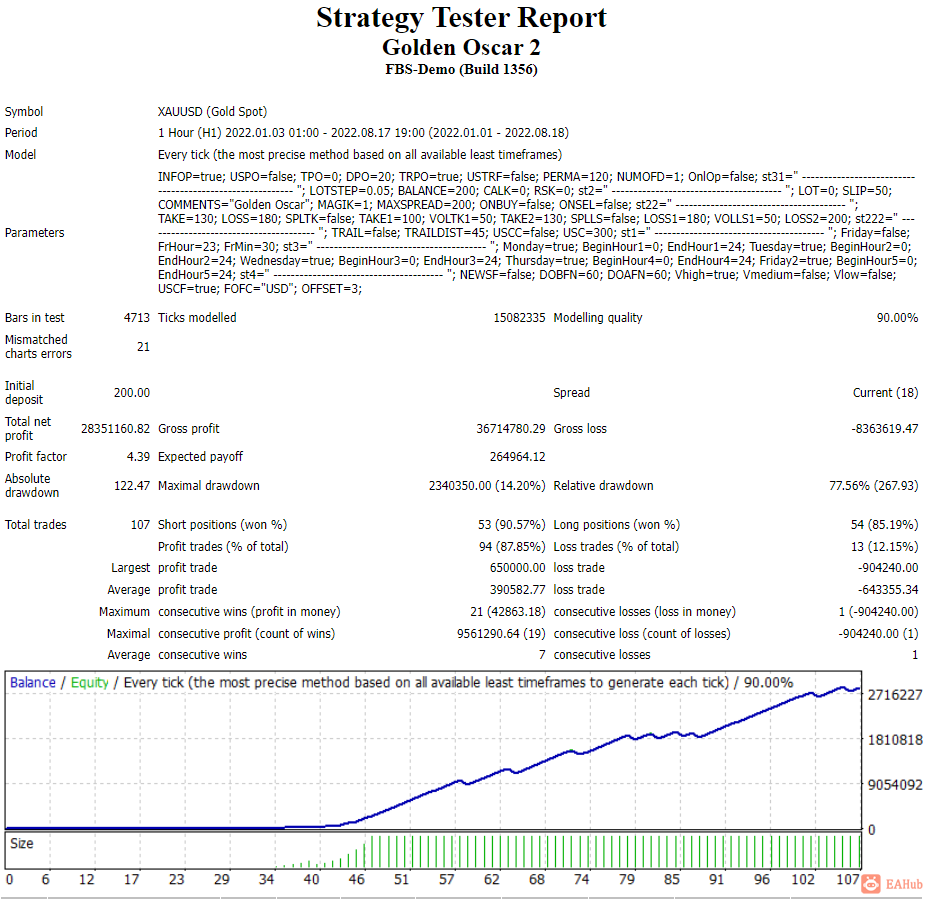Click the largest loss trade value -904240.00

click(887, 568)
